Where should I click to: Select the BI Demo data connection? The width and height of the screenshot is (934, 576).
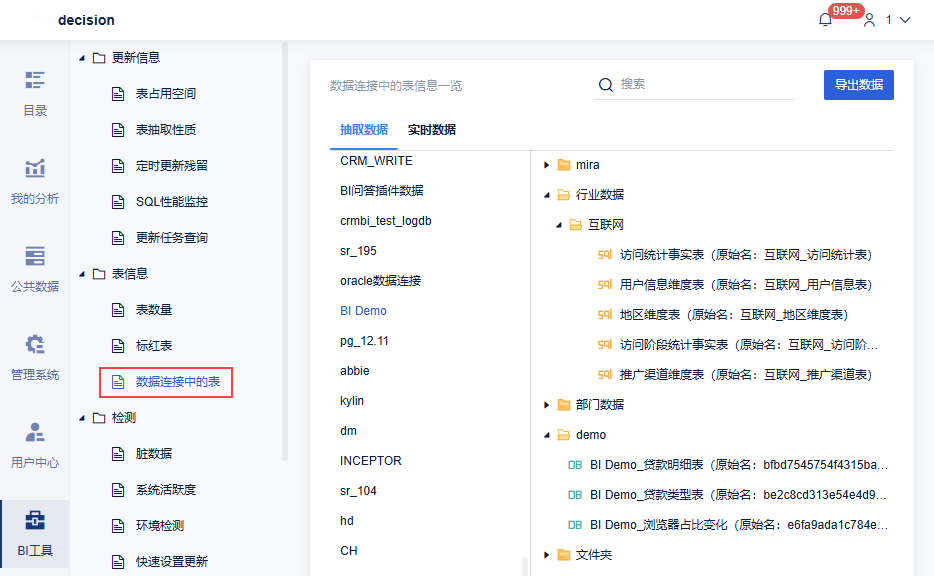363,311
